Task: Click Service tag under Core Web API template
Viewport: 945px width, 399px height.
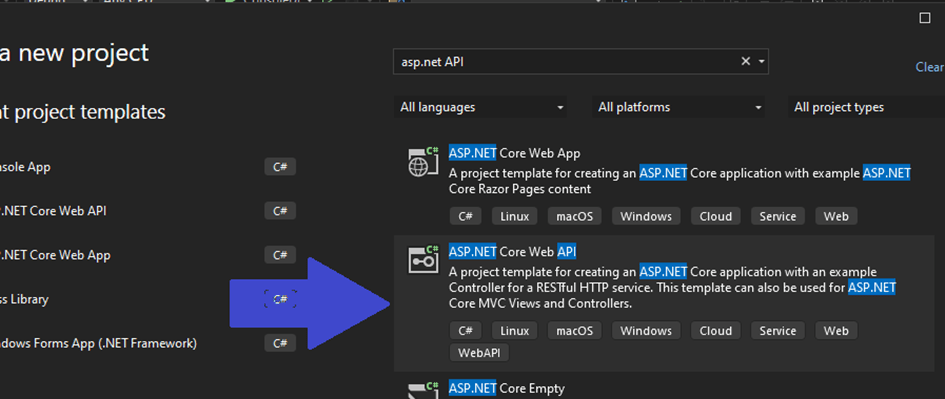Action: tap(777, 330)
